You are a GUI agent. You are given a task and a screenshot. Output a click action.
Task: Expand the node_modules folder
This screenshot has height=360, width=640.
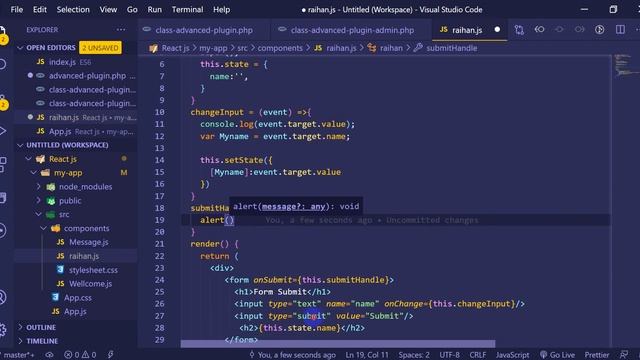pos(39,187)
